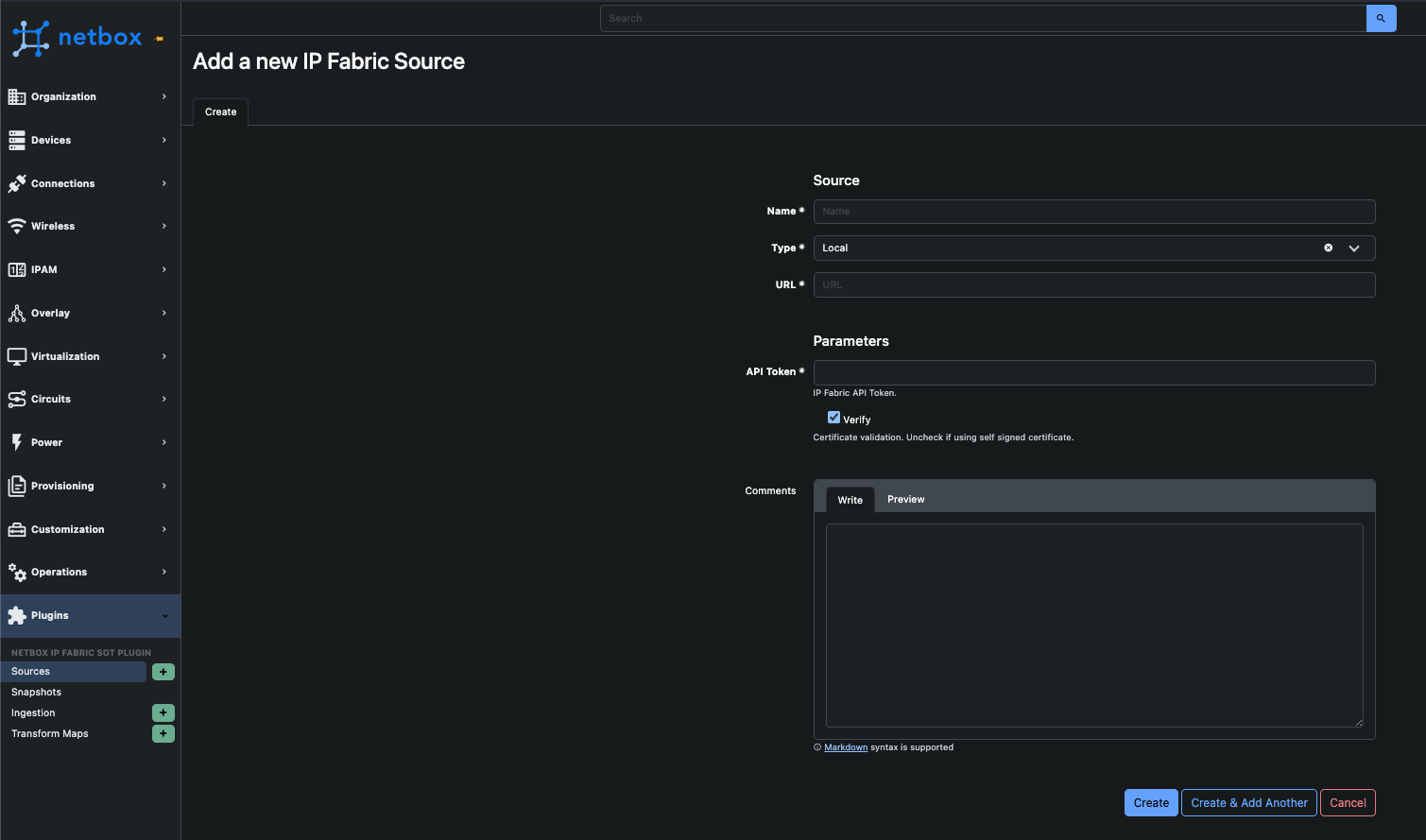1426x840 pixels.
Task: Open the Circuits menu label
Action: point(51,399)
